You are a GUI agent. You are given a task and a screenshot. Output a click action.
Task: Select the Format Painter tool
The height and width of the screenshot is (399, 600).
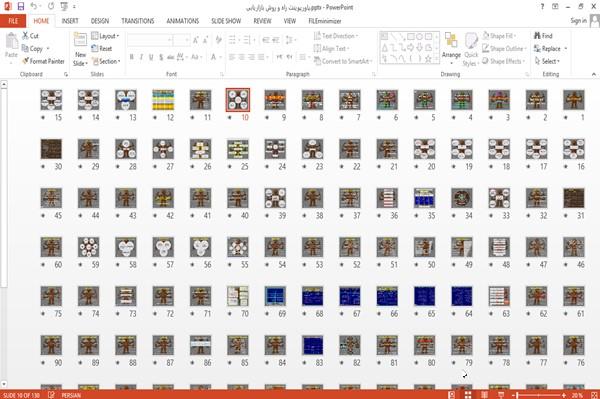pyautogui.click(x=43, y=61)
